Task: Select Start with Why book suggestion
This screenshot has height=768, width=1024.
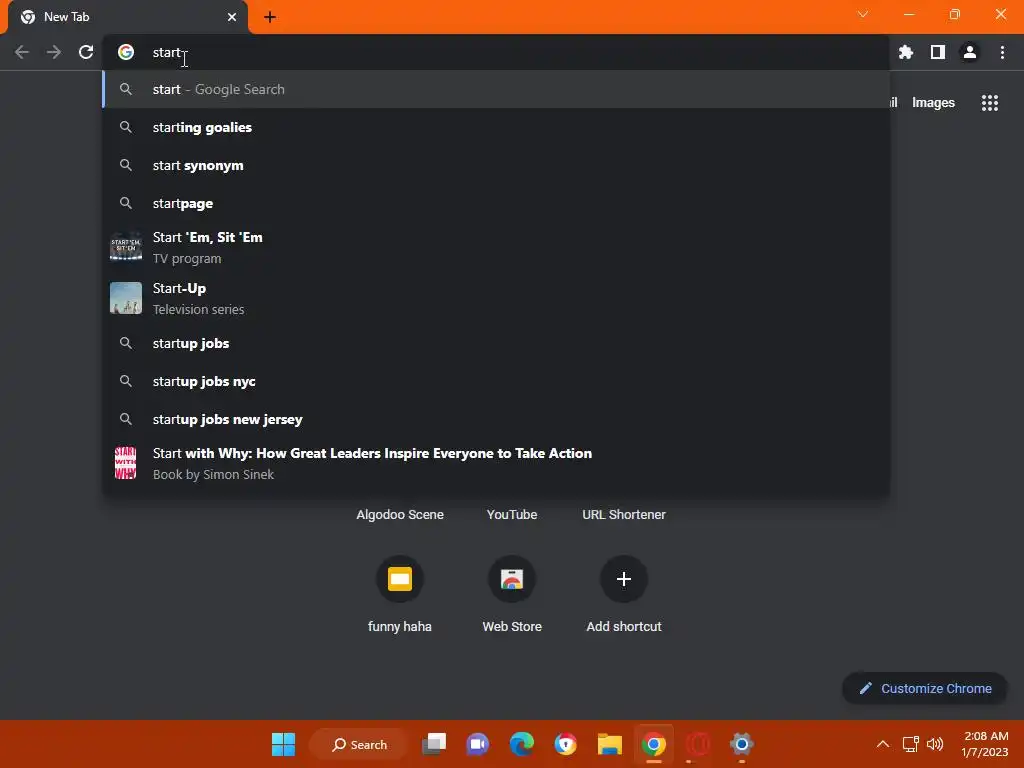Action: point(496,463)
